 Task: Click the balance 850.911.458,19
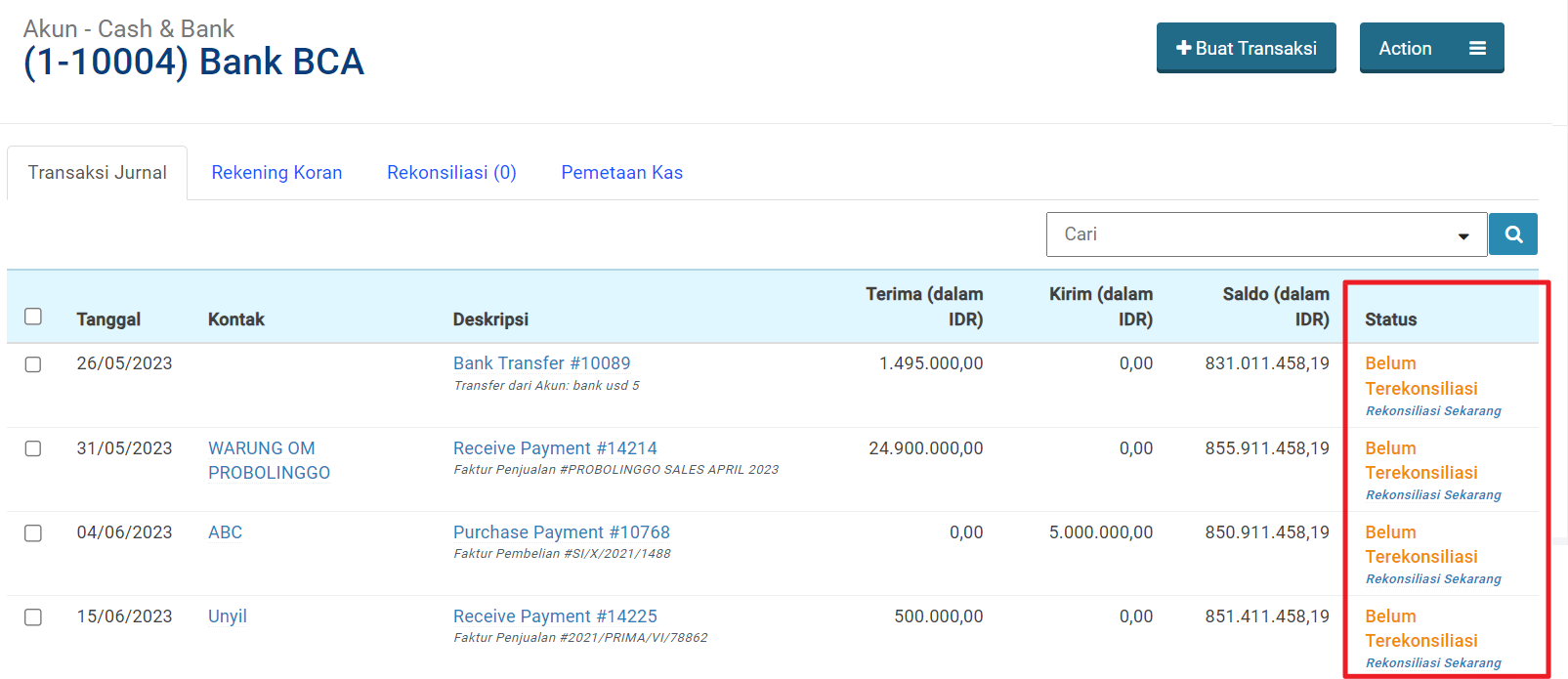(1267, 532)
